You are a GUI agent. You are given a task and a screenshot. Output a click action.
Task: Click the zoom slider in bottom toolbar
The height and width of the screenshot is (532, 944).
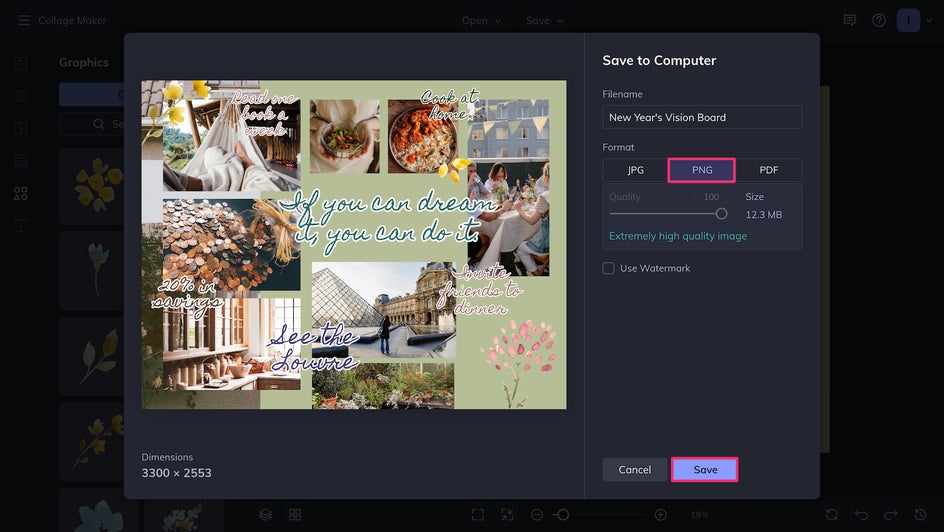coord(599,515)
